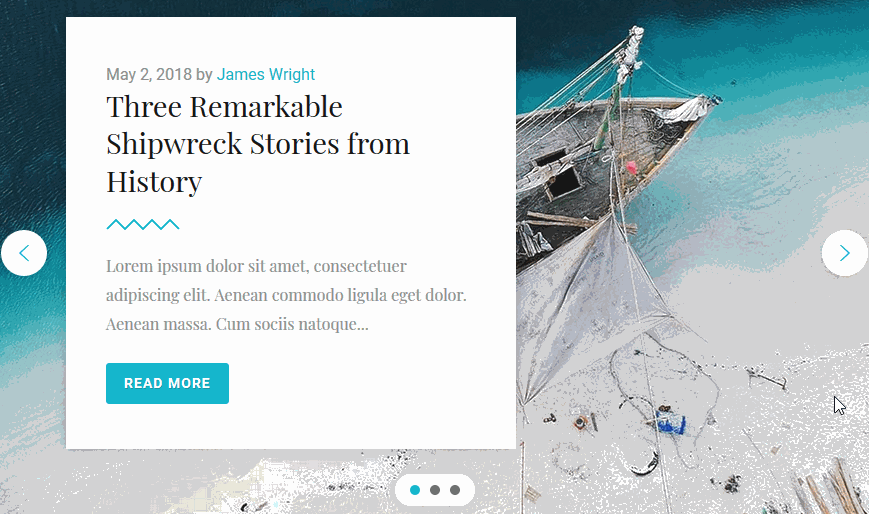Select the third gray slider dot
Image resolution: width=869 pixels, height=514 pixels.
455,490
